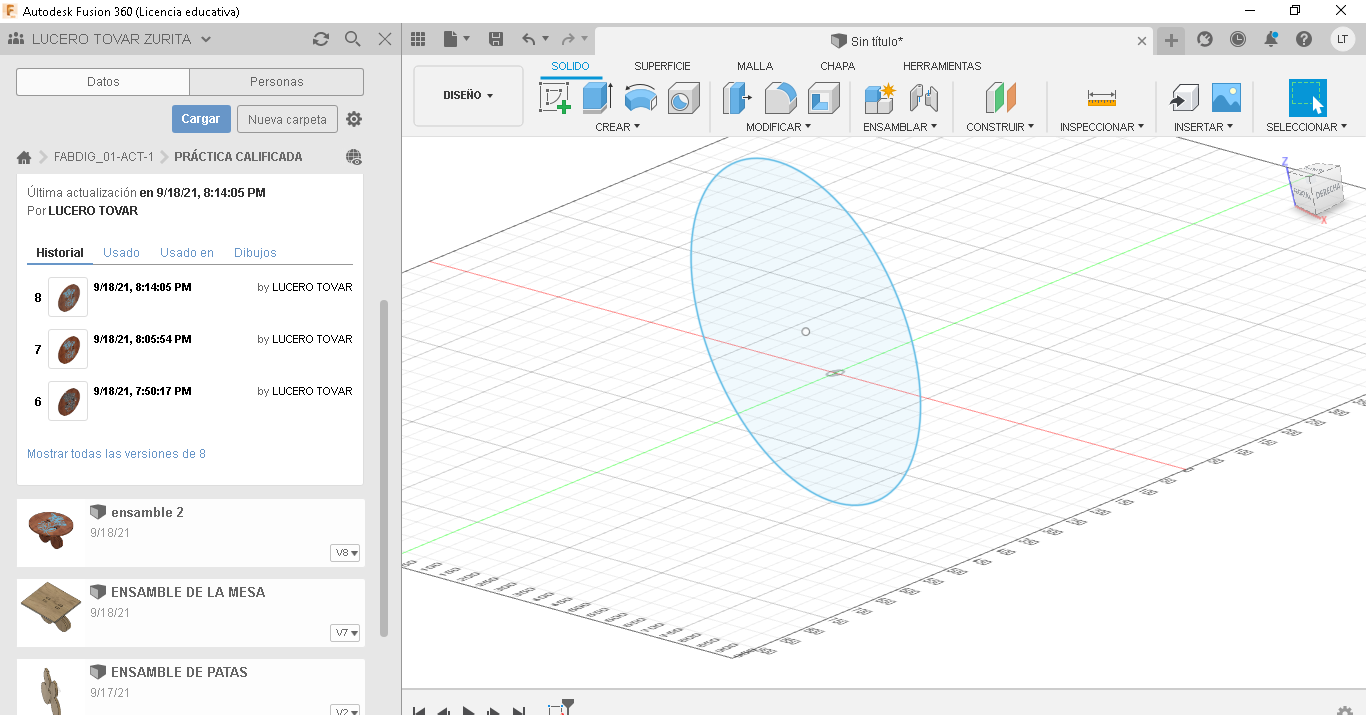Switch to the SUPERFICIE tab
Screen dimensions: 1366x715
coord(662,66)
